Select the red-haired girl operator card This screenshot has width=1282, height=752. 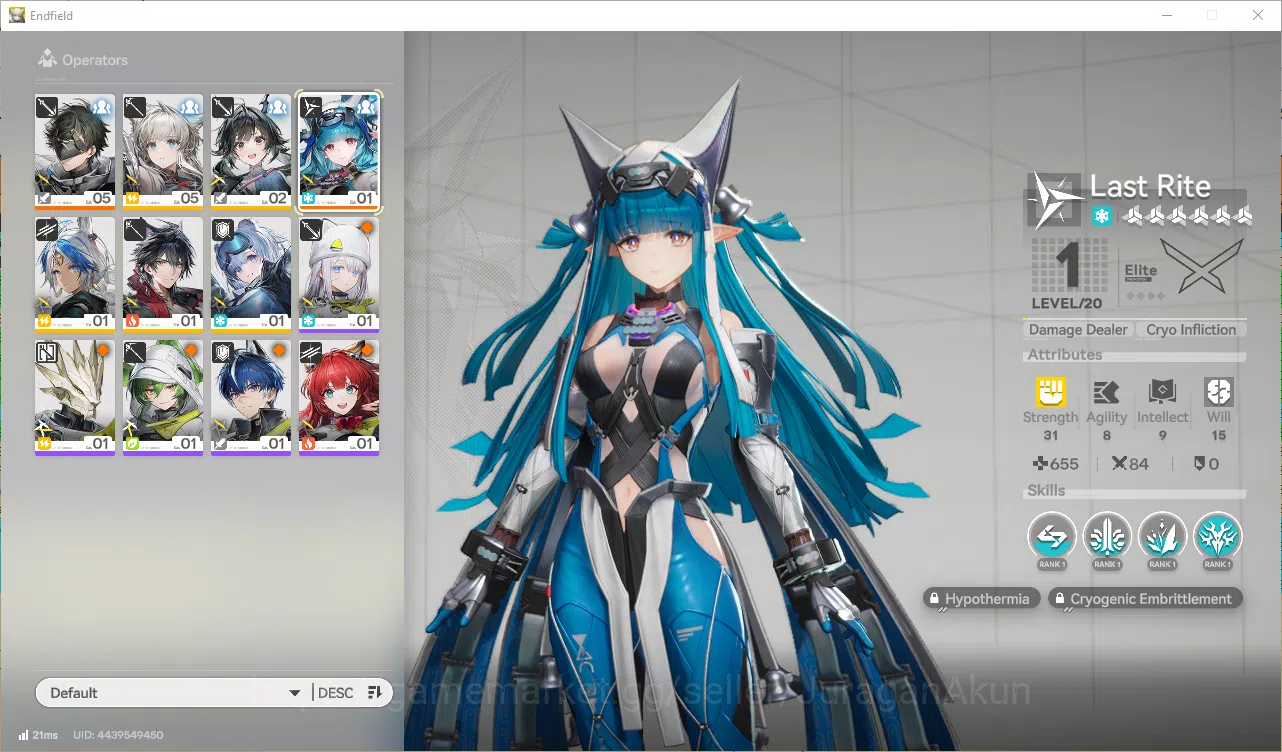click(339, 398)
